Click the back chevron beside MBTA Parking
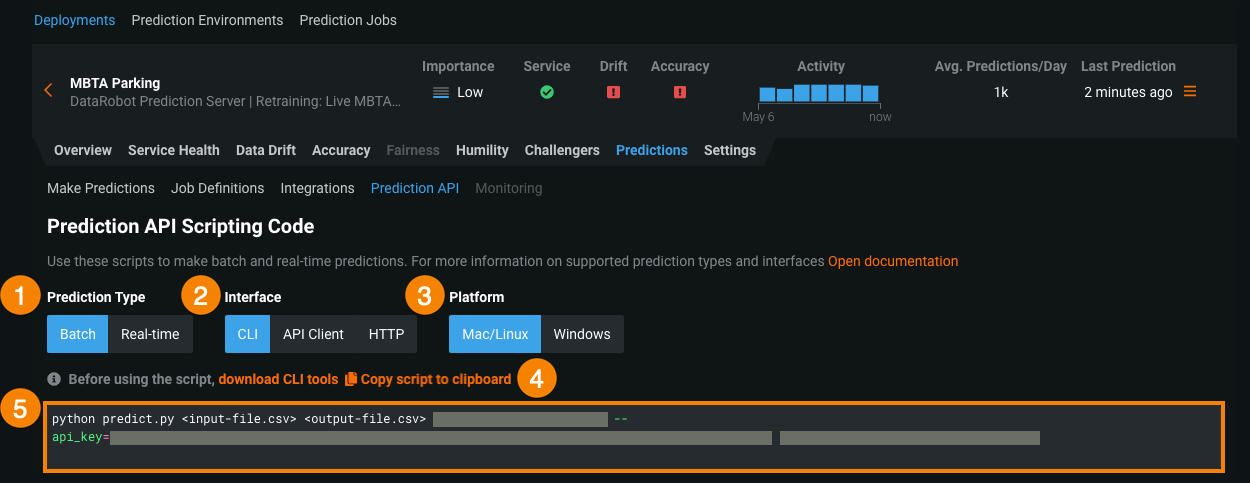Image resolution: width=1250 pixels, height=483 pixels. (x=48, y=91)
